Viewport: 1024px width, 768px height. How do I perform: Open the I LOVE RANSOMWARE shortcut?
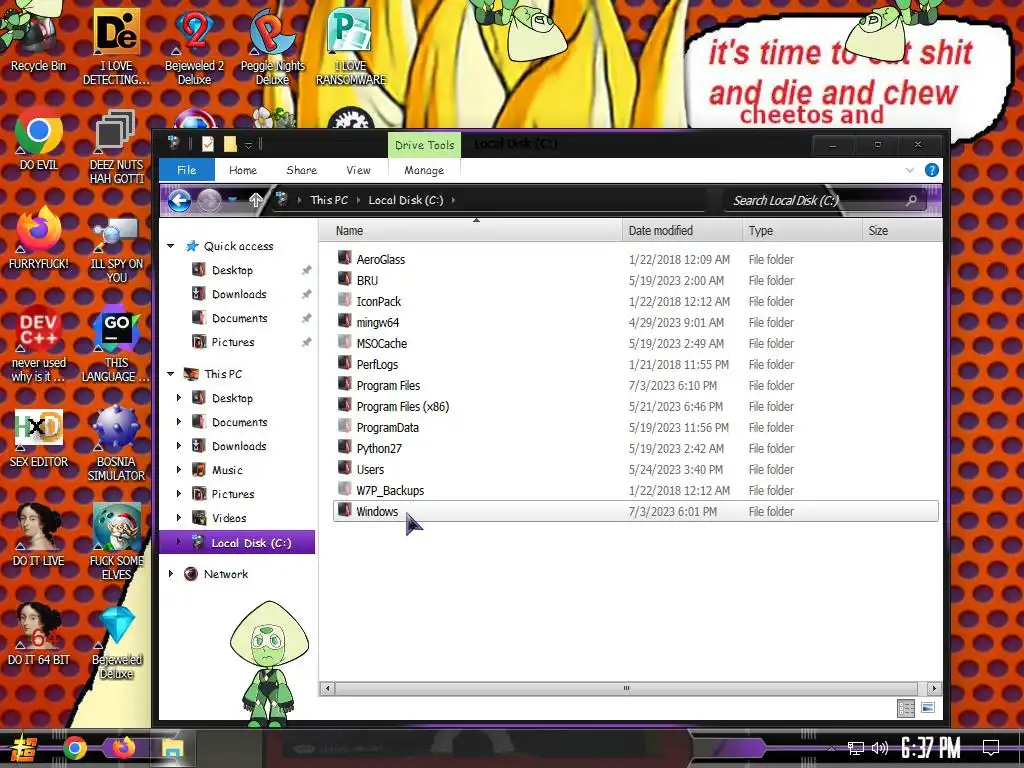[x=351, y=46]
